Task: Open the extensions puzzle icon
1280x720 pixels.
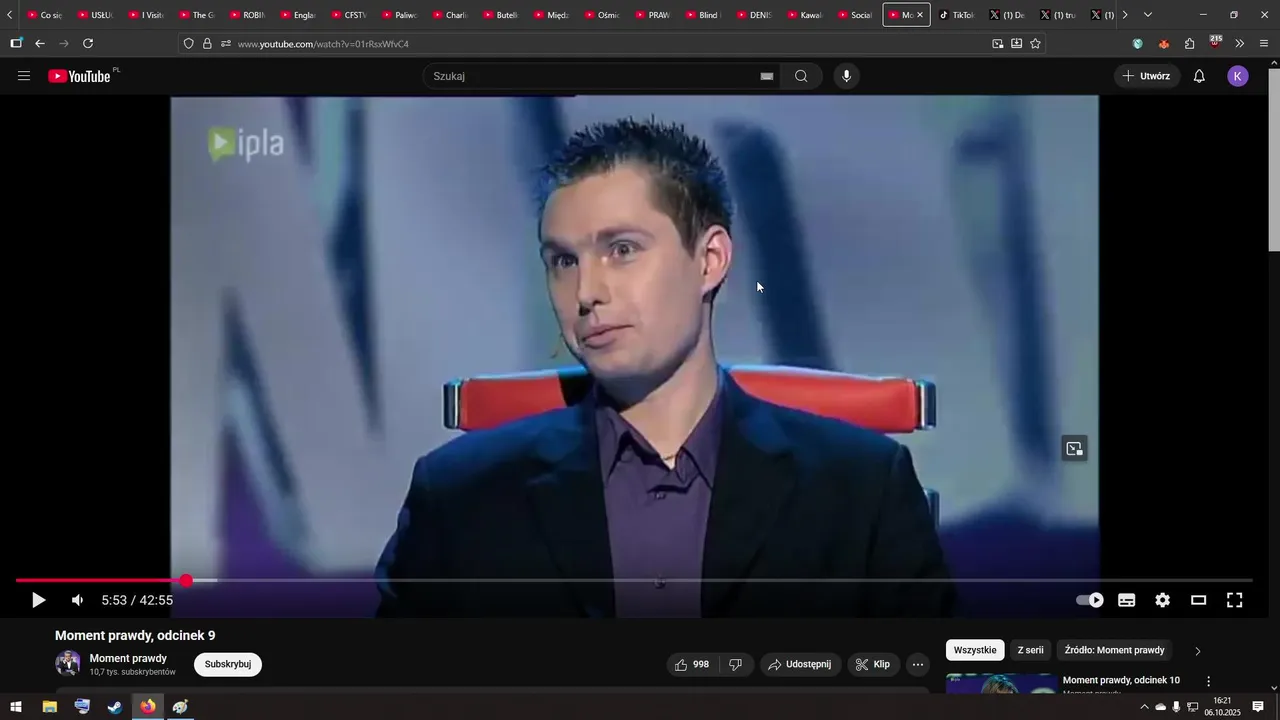Action: pyautogui.click(x=1189, y=43)
